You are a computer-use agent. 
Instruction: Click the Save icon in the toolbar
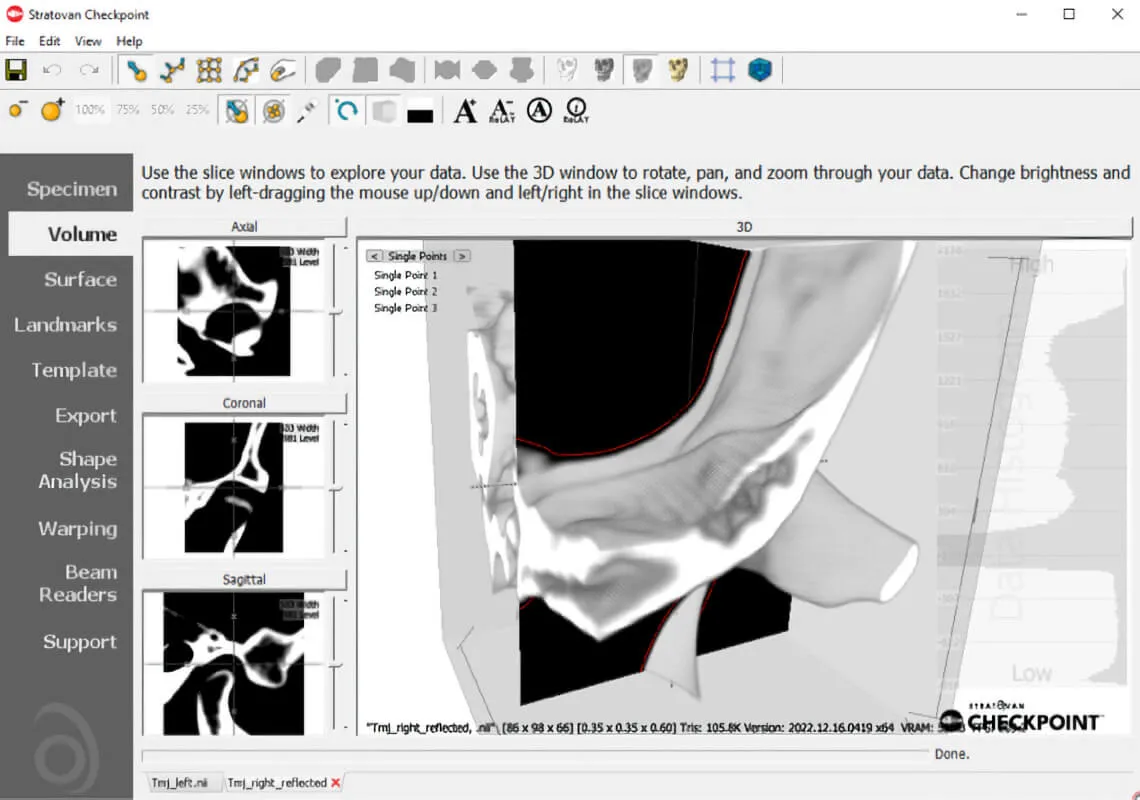pos(16,70)
